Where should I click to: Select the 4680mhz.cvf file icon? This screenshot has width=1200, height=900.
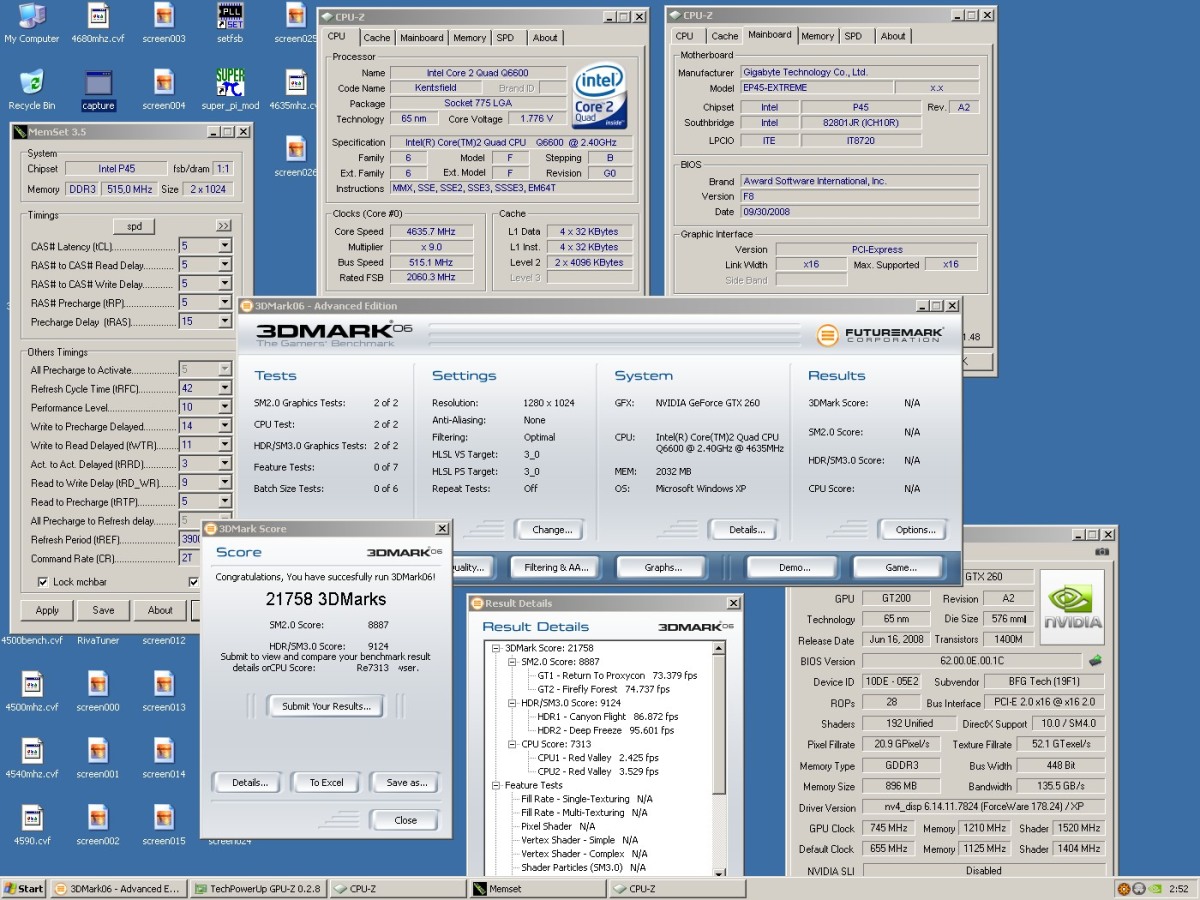coord(98,23)
